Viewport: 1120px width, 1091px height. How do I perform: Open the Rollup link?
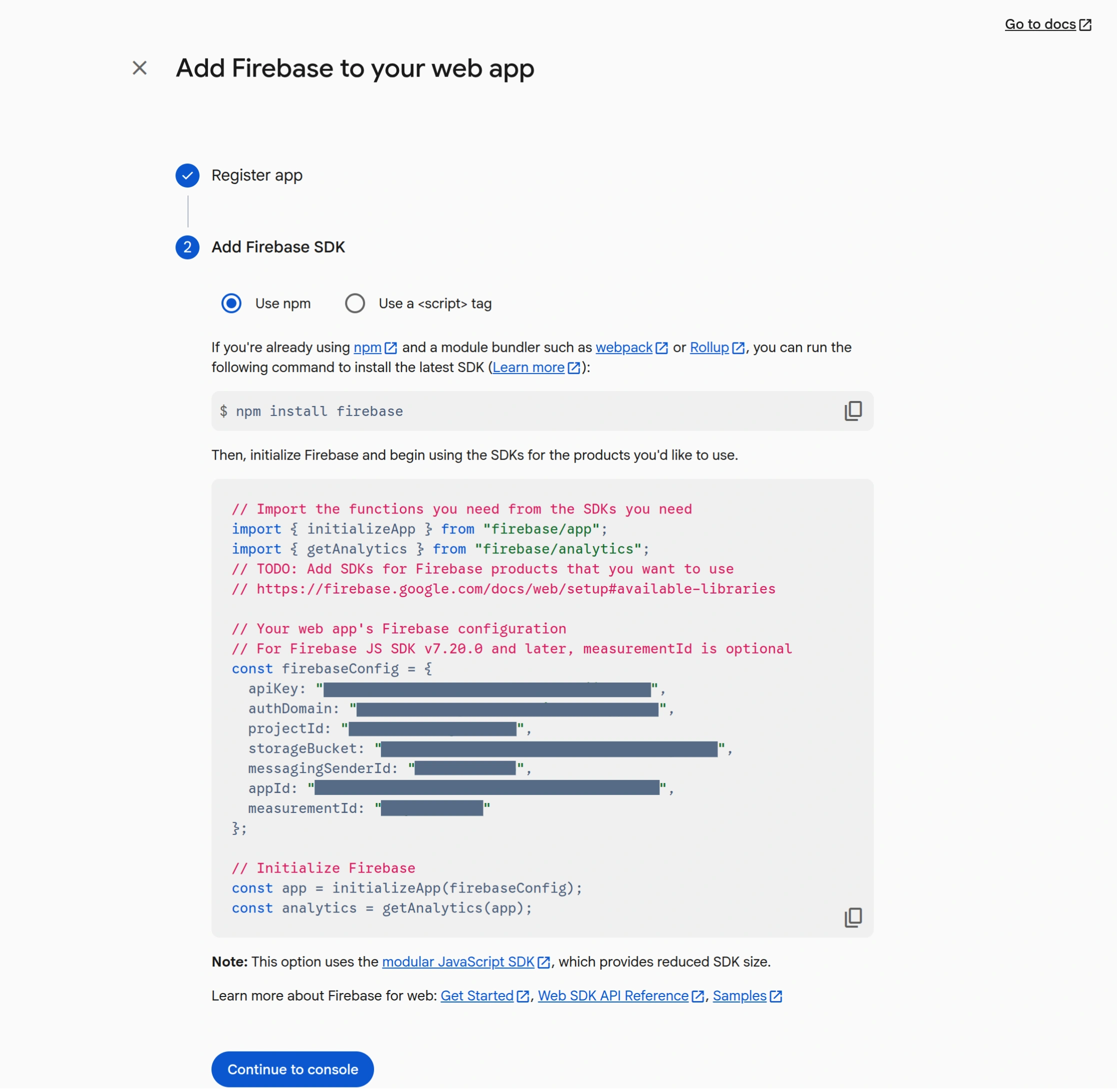point(711,348)
